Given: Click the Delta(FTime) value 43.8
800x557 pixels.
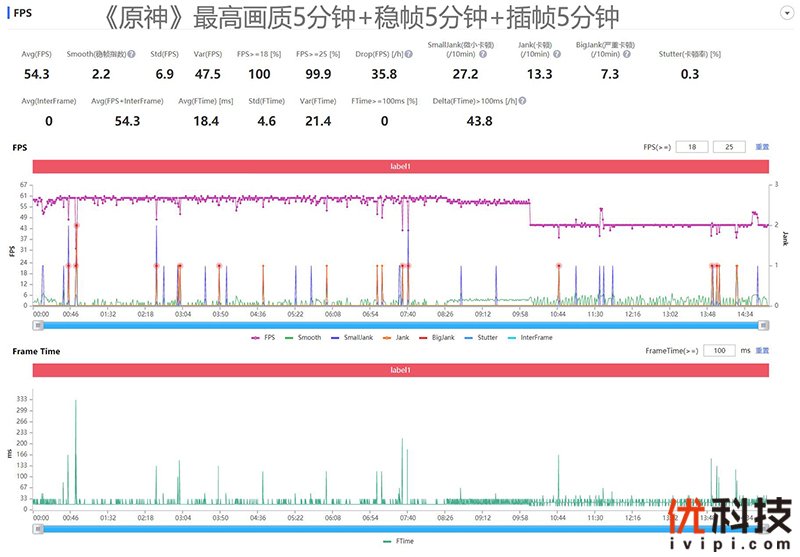Looking at the screenshot, I should pos(480,121).
